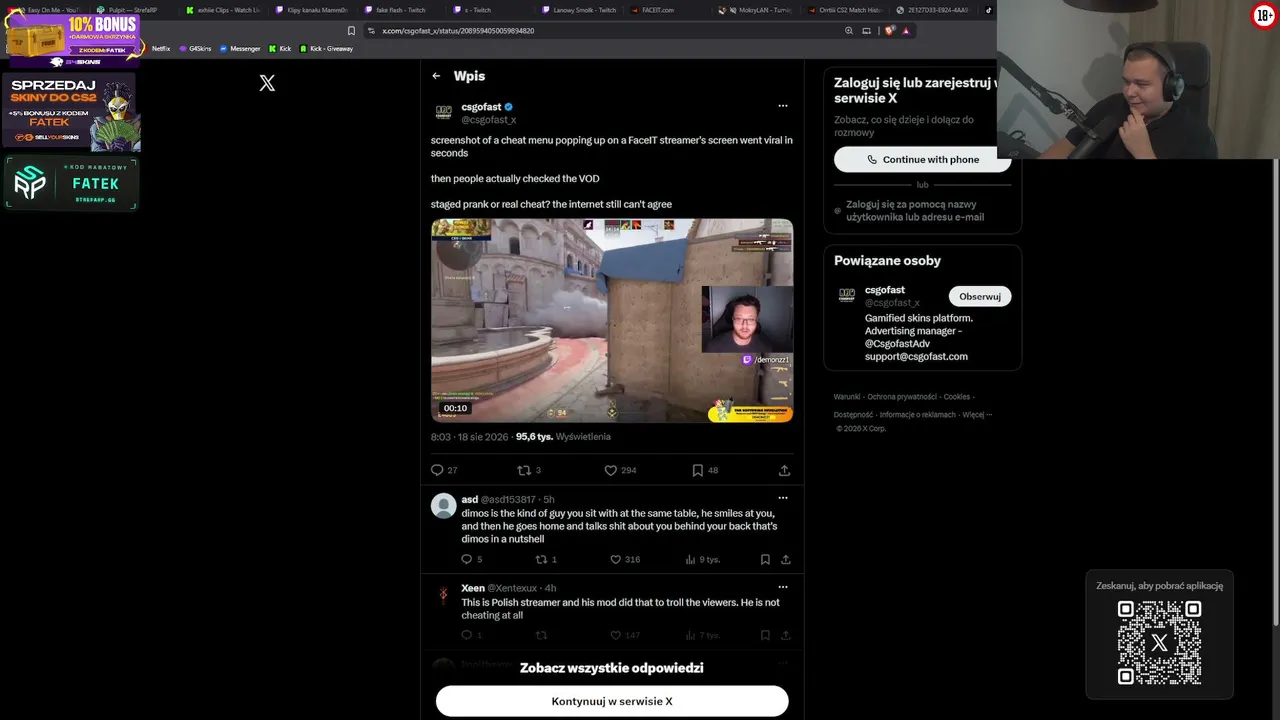Follow csgofast with the Obserwuj button
This screenshot has width=1280, height=720.
pyautogui.click(x=980, y=296)
